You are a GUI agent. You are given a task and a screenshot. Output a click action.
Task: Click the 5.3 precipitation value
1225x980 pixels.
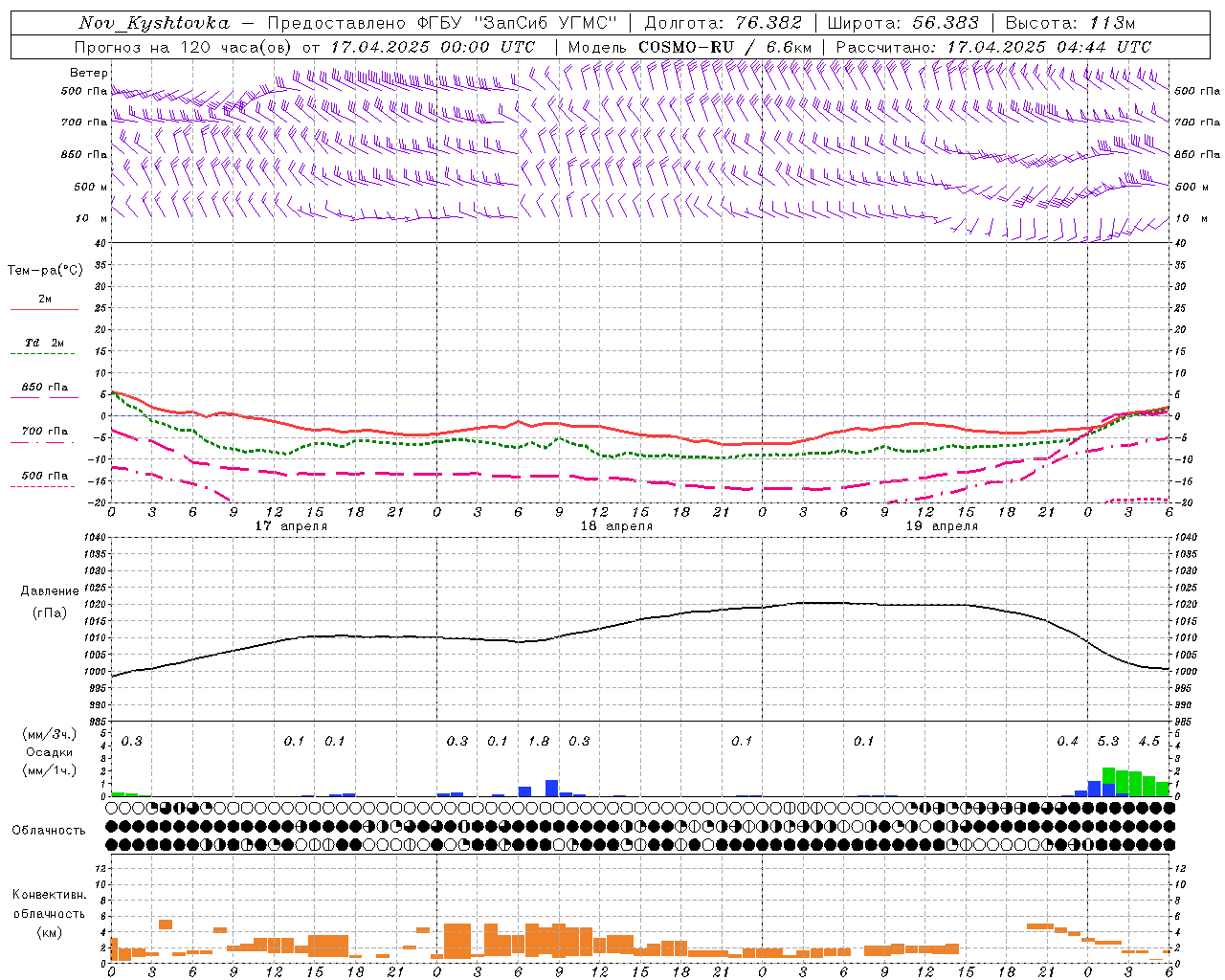tap(1108, 741)
